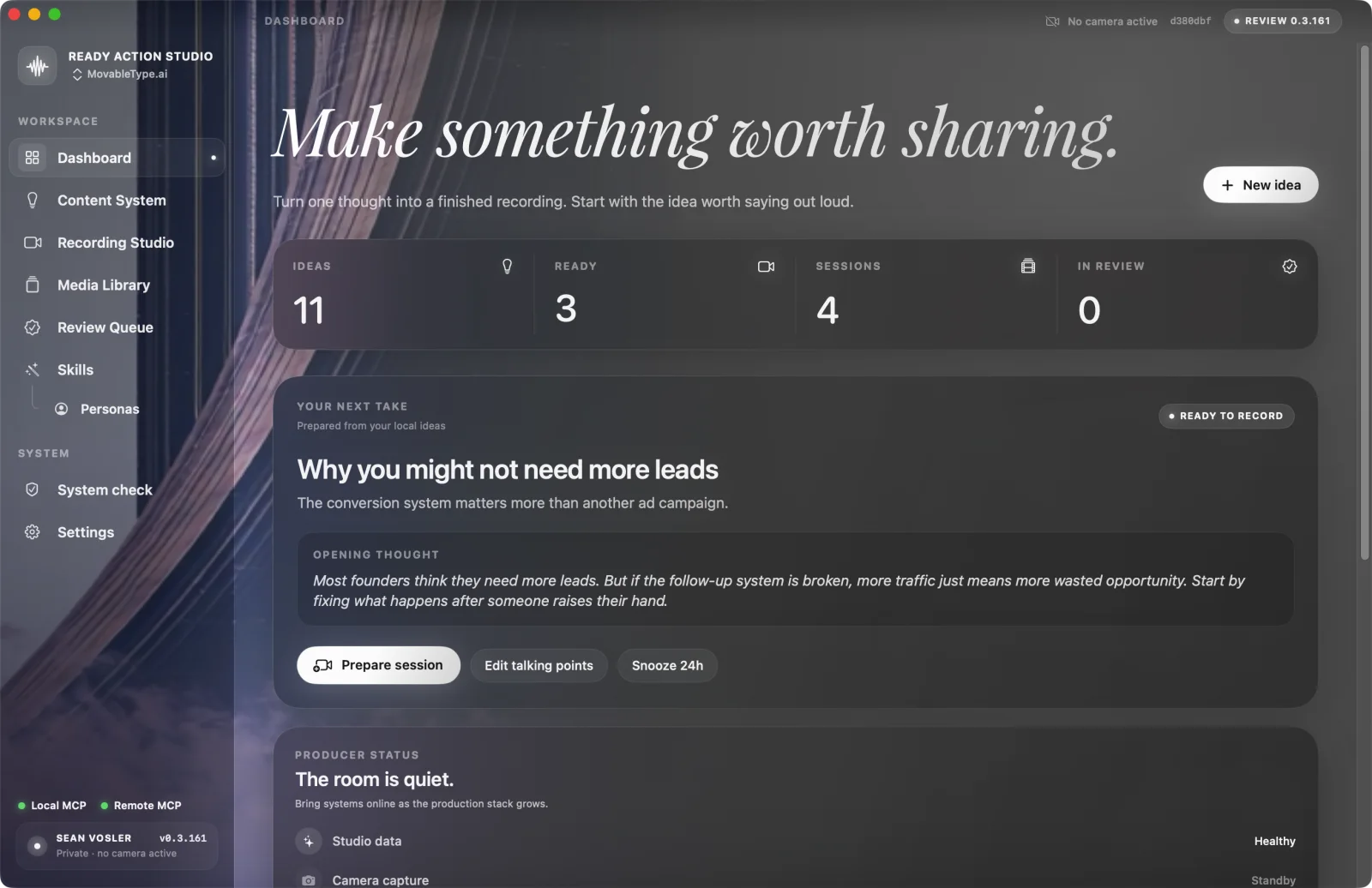The image size is (1372, 888).
Task: Click the heading Why you might not need more leads
Action: click(508, 470)
